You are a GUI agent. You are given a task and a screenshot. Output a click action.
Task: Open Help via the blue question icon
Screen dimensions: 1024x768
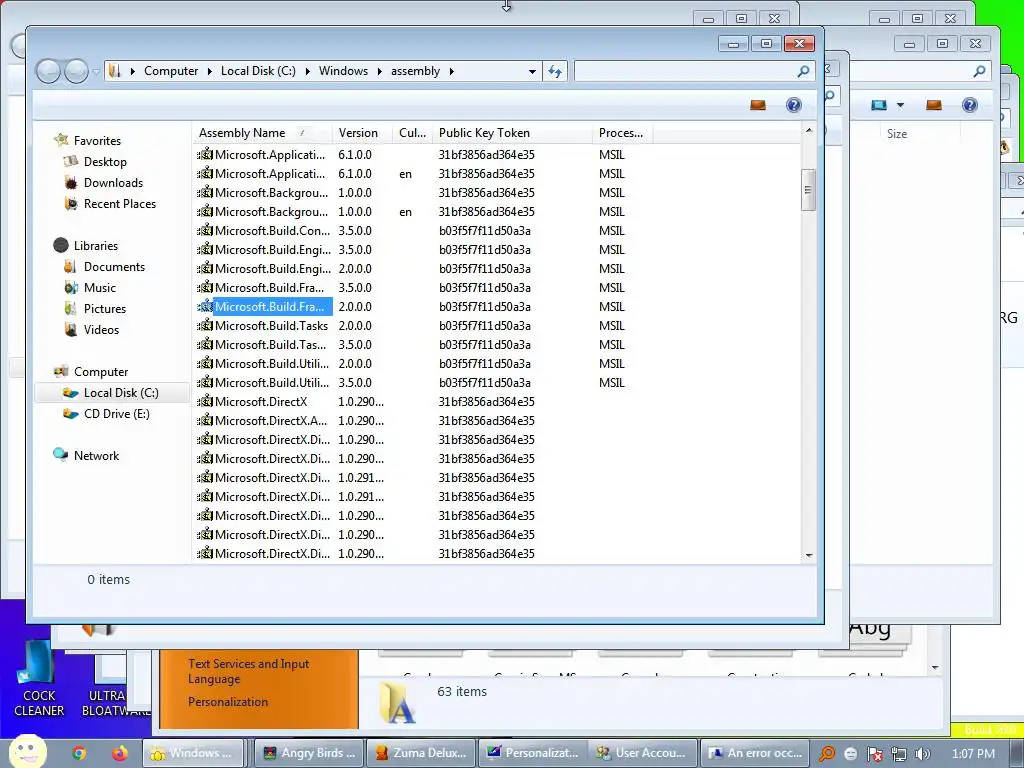point(793,105)
